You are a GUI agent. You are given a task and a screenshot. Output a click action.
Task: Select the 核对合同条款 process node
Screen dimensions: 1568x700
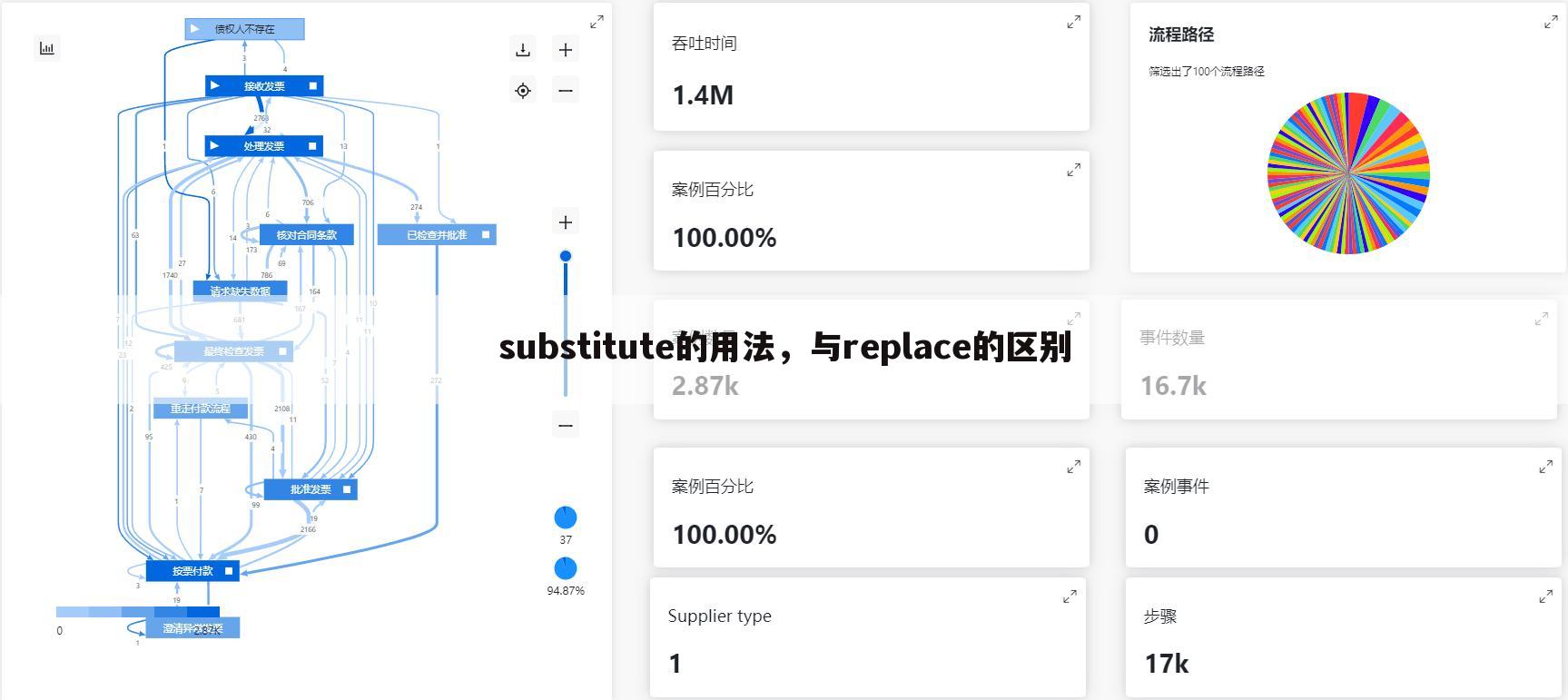(306, 234)
